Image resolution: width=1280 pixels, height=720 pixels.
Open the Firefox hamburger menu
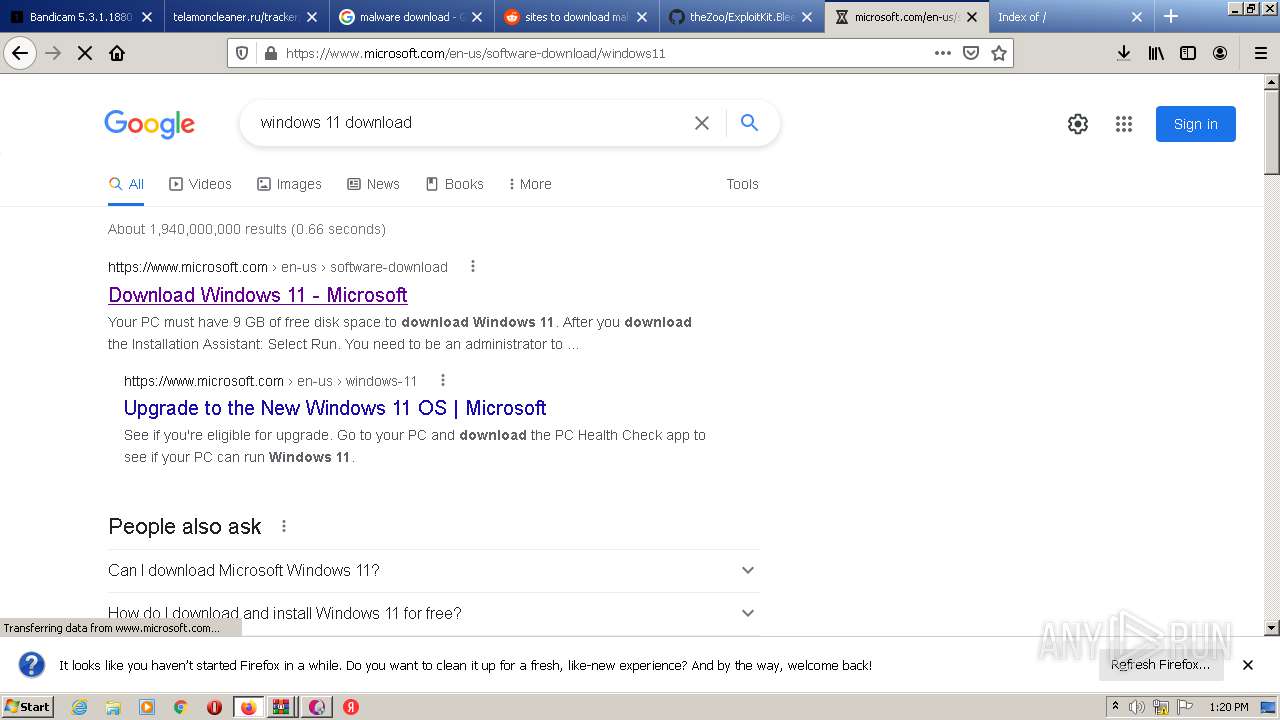[x=1260, y=53]
